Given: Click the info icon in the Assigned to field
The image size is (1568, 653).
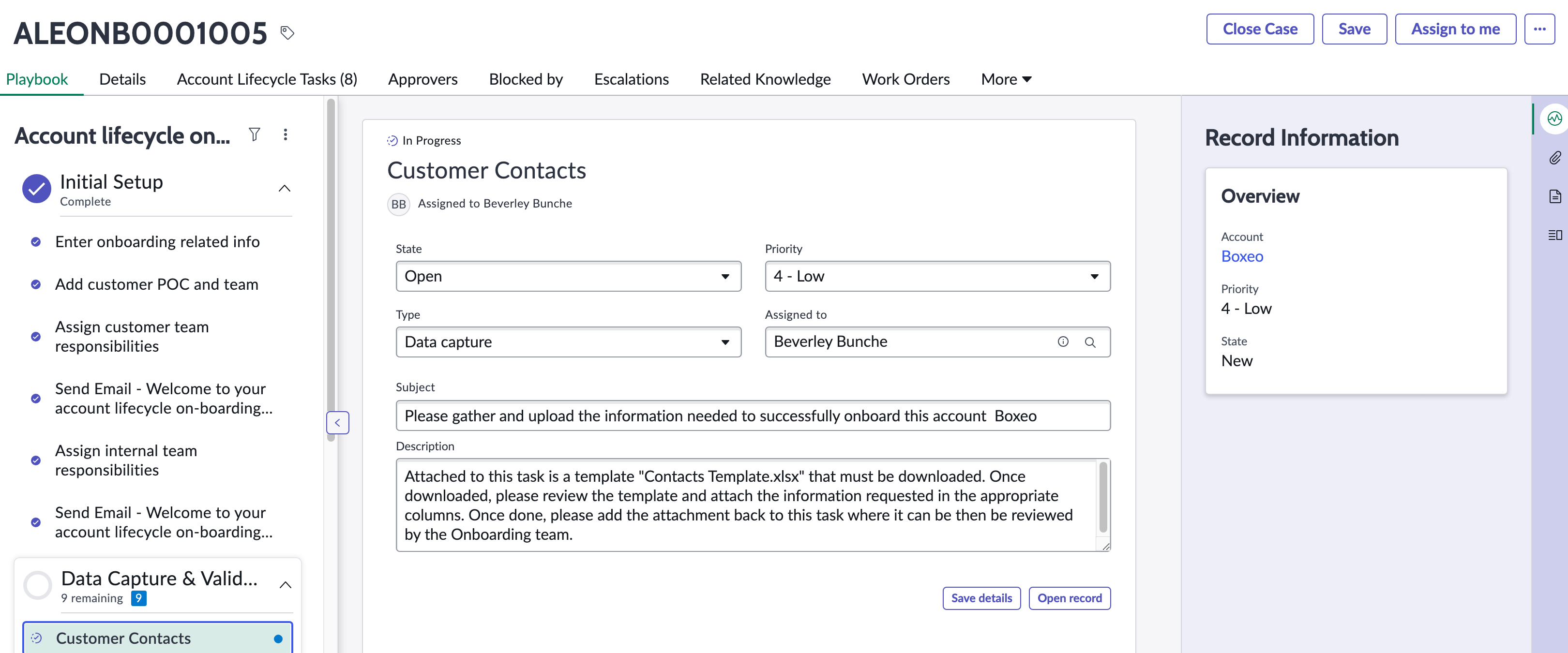Looking at the screenshot, I should coord(1063,342).
